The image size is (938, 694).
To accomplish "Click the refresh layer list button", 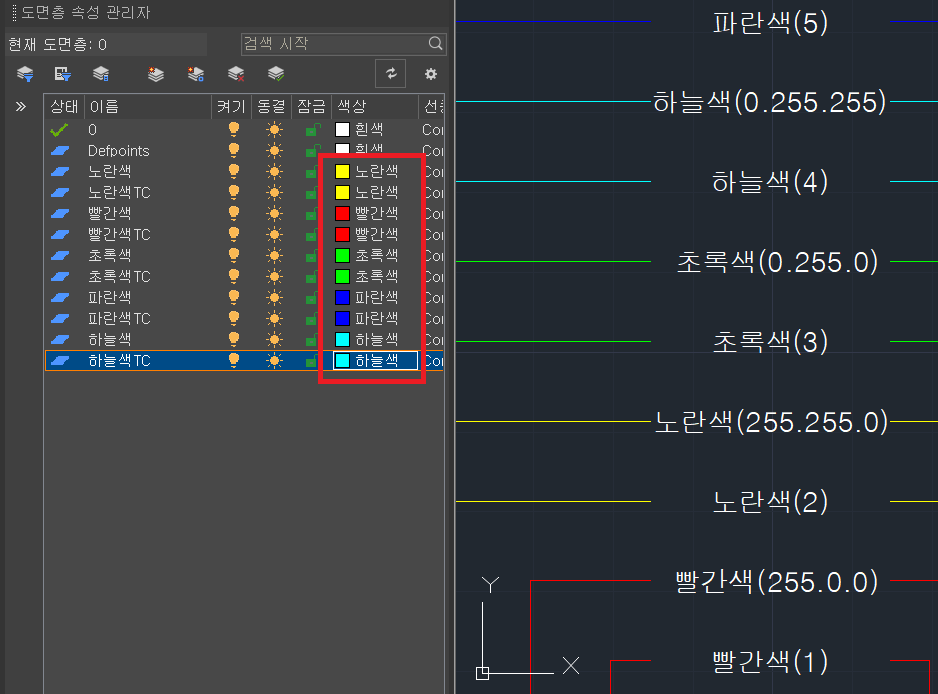I will pos(391,74).
